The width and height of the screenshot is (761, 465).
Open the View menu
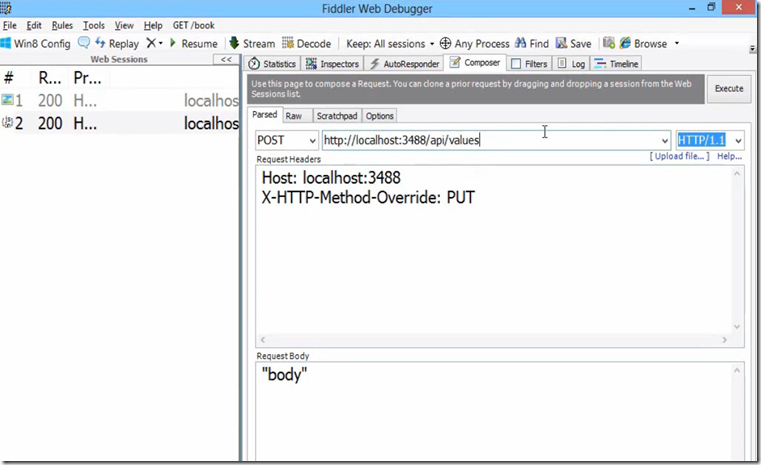(x=124, y=25)
